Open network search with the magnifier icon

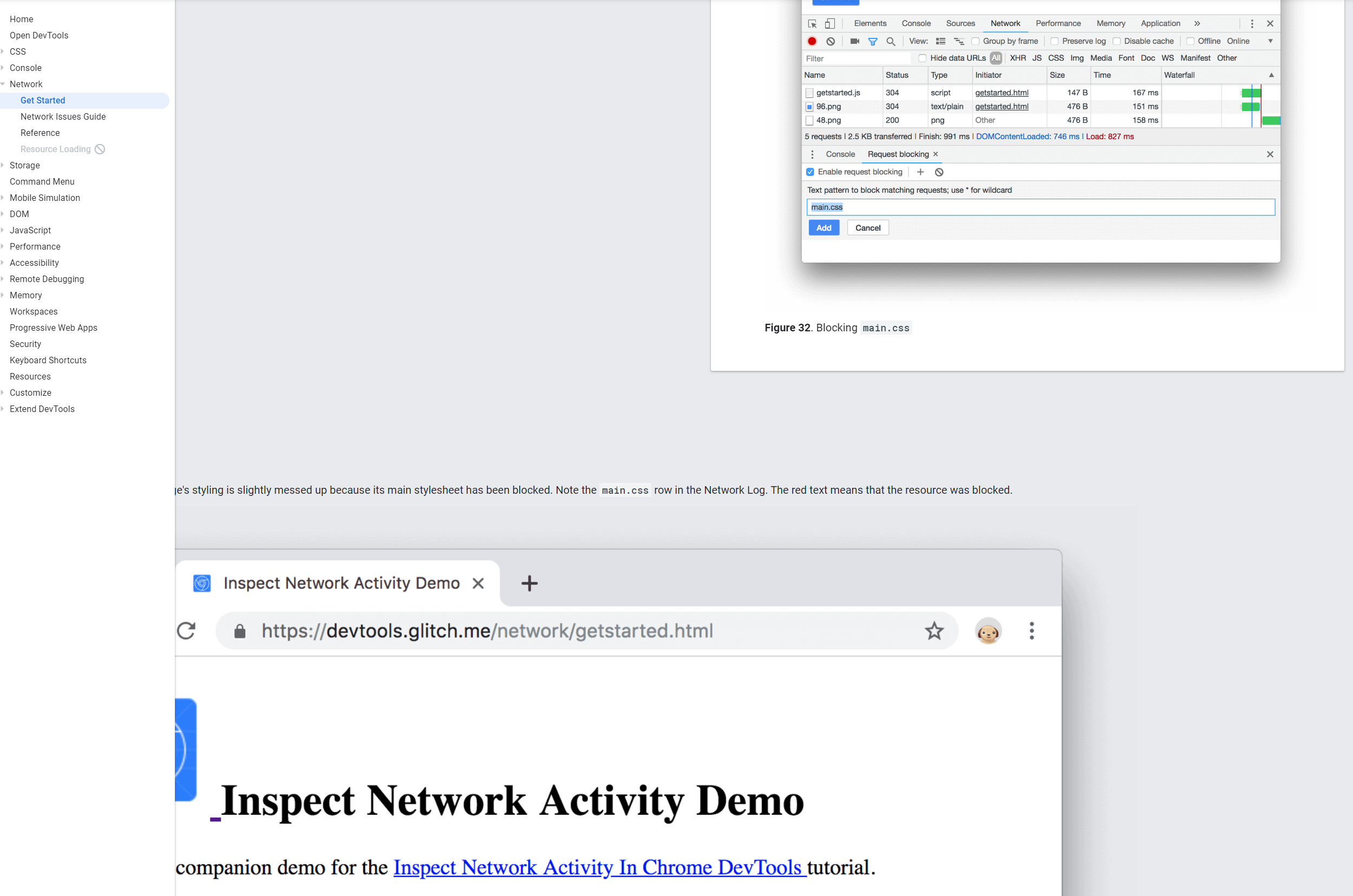click(x=891, y=41)
